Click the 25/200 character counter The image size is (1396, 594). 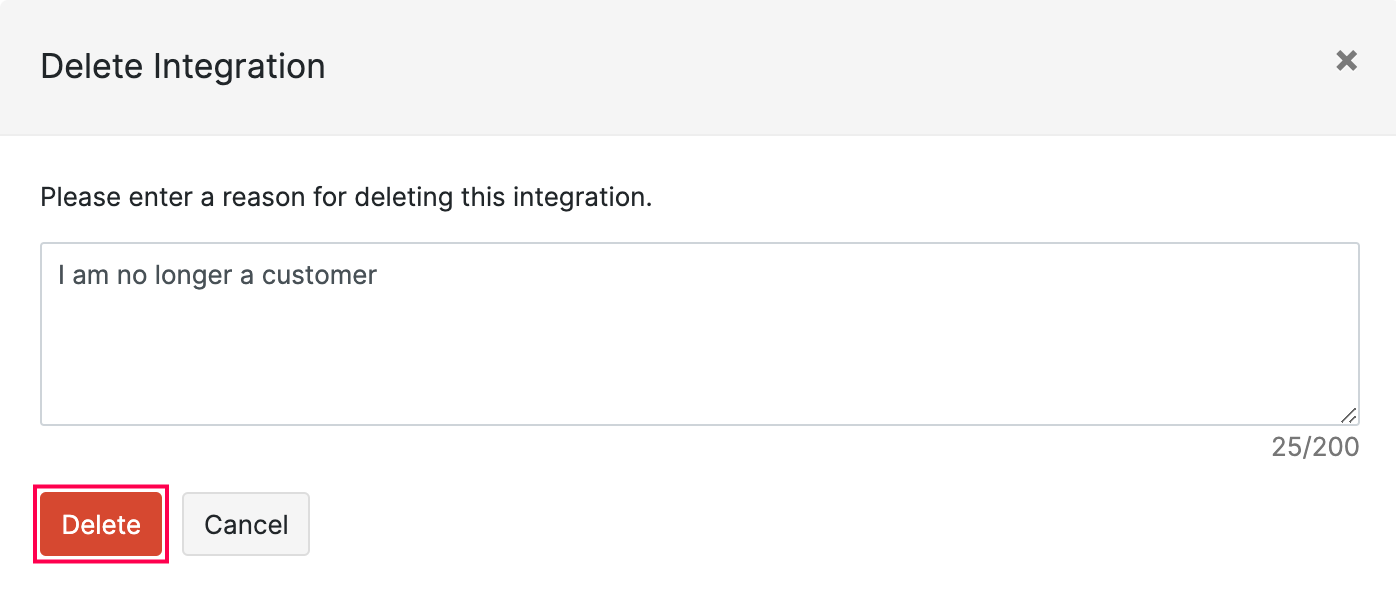(1315, 447)
